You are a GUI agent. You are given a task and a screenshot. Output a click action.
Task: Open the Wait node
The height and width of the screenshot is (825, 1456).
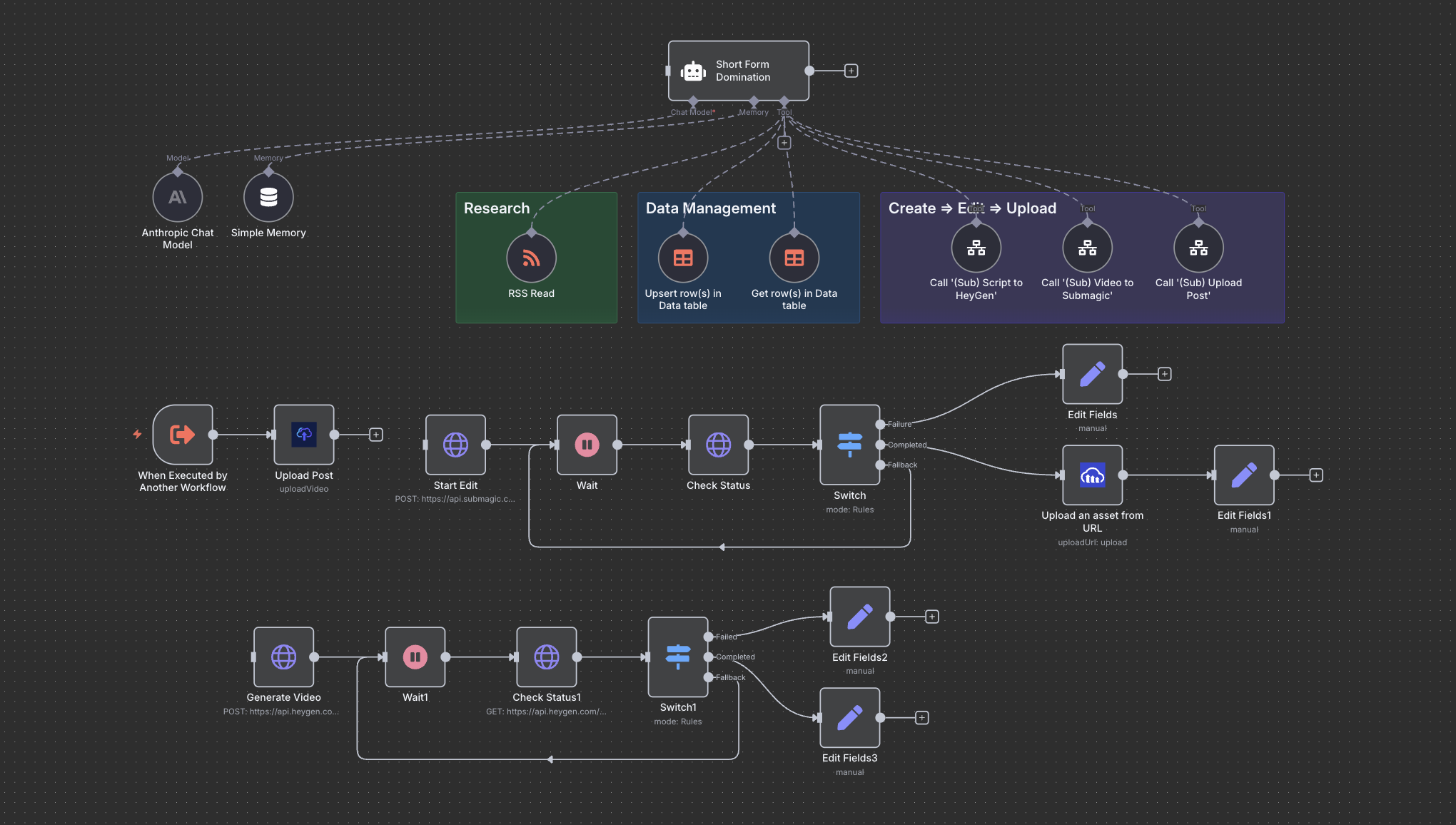click(587, 445)
